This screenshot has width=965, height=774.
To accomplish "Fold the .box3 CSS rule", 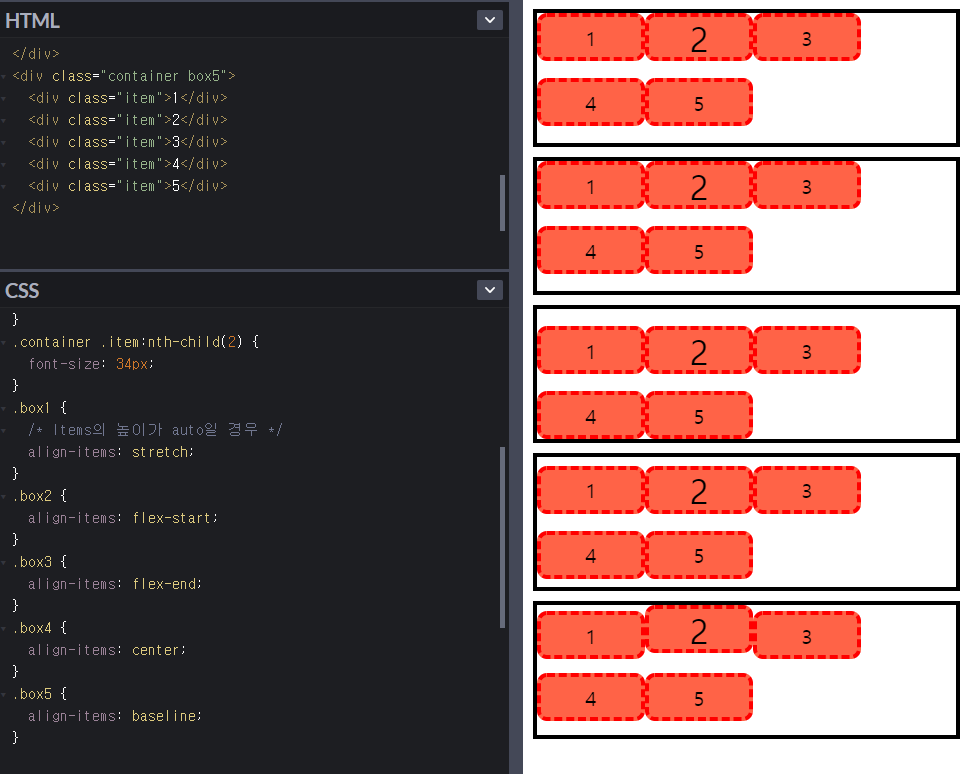I will pyautogui.click(x=4, y=562).
